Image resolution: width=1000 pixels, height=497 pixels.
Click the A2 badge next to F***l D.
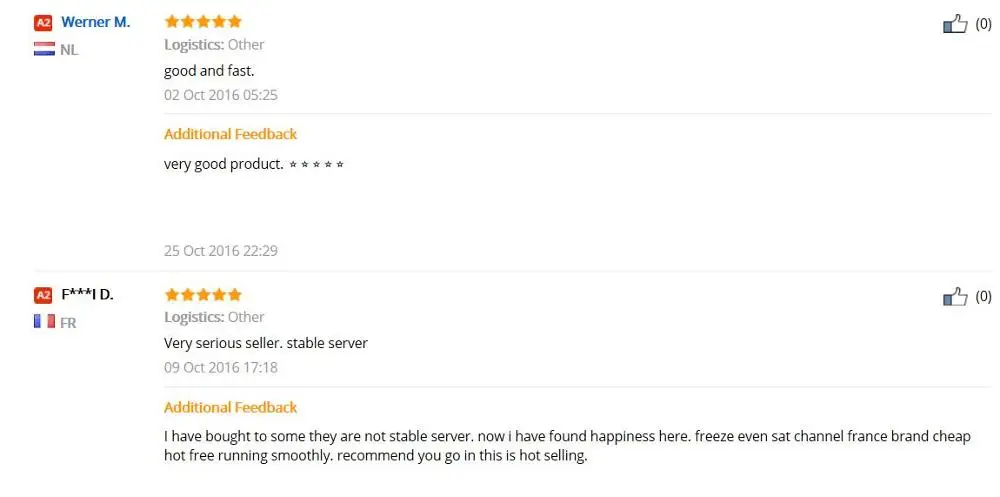coord(43,295)
